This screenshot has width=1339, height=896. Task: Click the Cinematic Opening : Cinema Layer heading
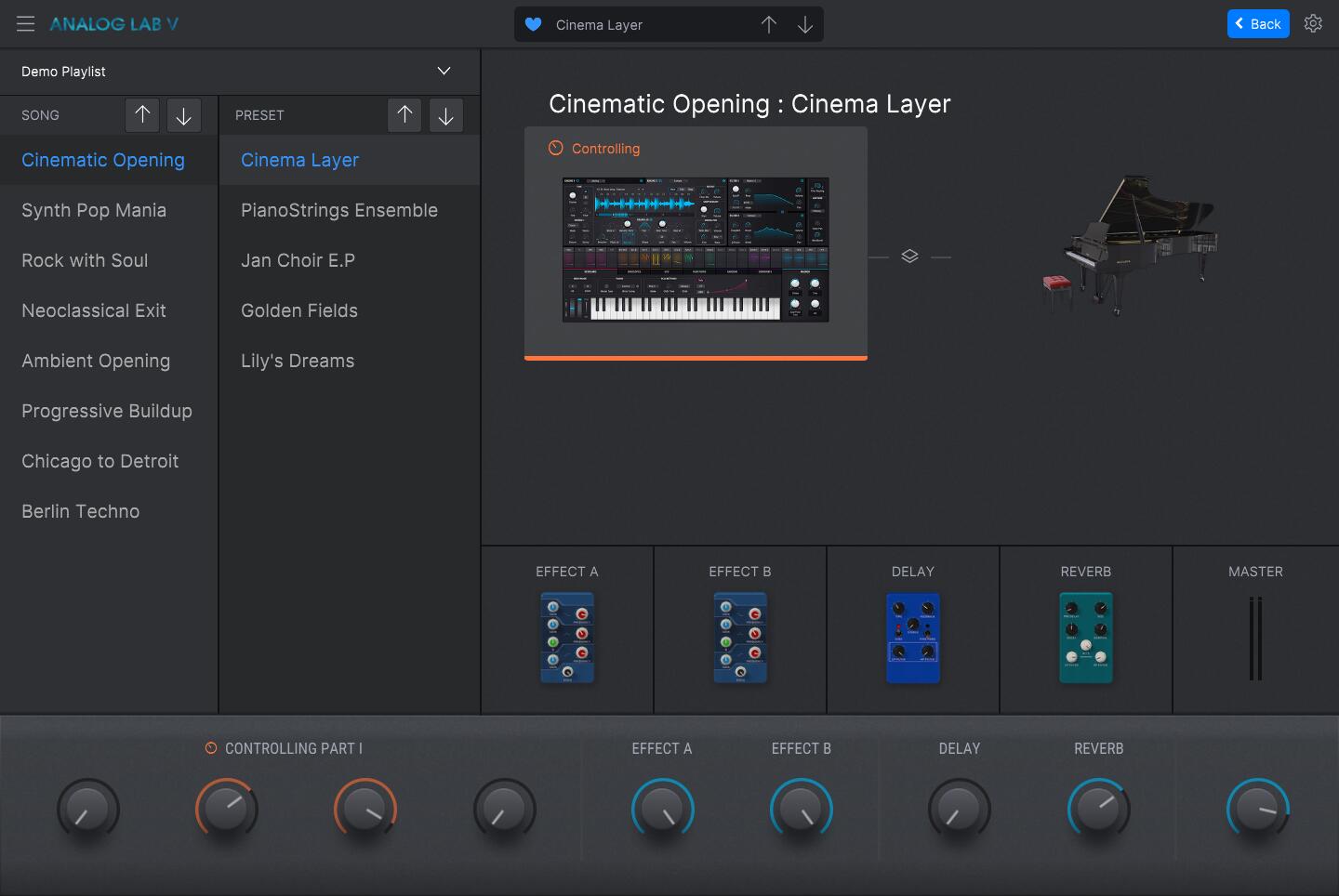(749, 103)
